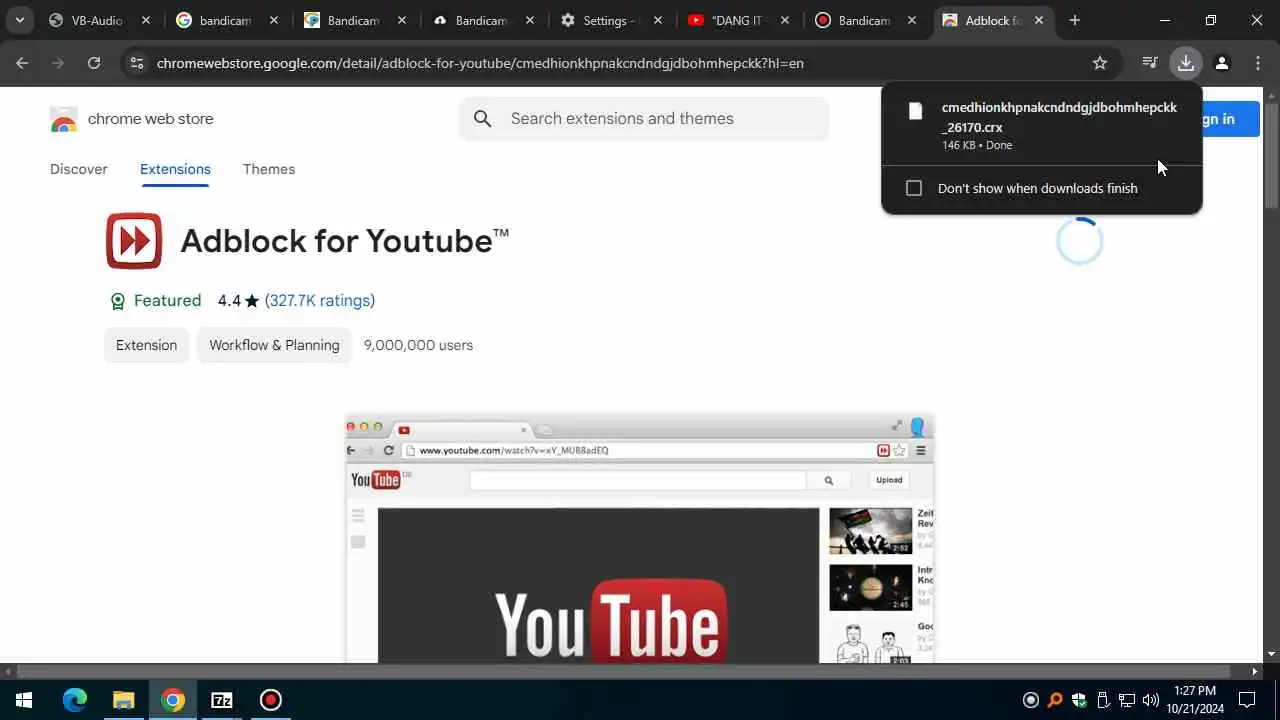Image resolution: width=1280 pixels, height=720 pixels.
Task: Reload the current page
Action: (94, 63)
